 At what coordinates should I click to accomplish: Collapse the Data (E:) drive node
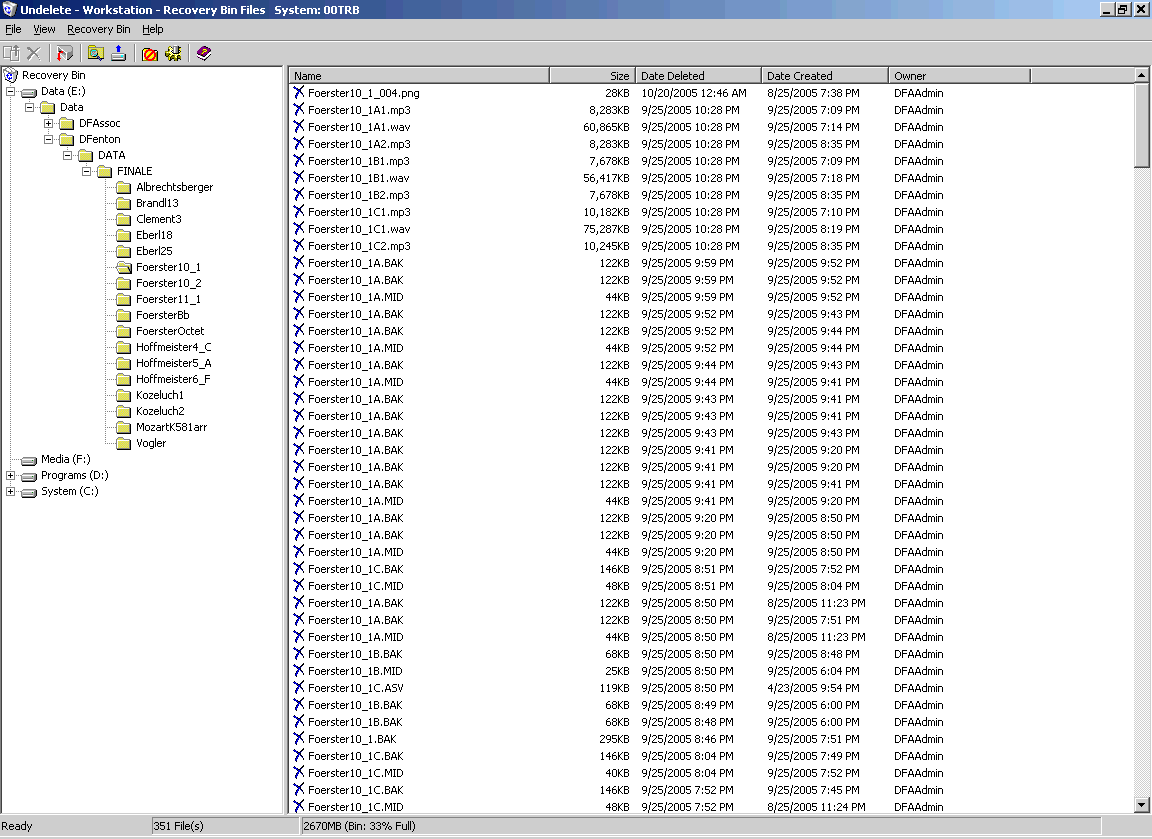click(x=11, y=91)
